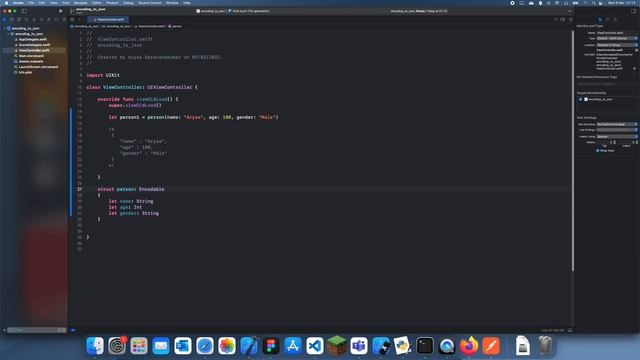Toggle the inspector panel at top right

click(633, 11)
